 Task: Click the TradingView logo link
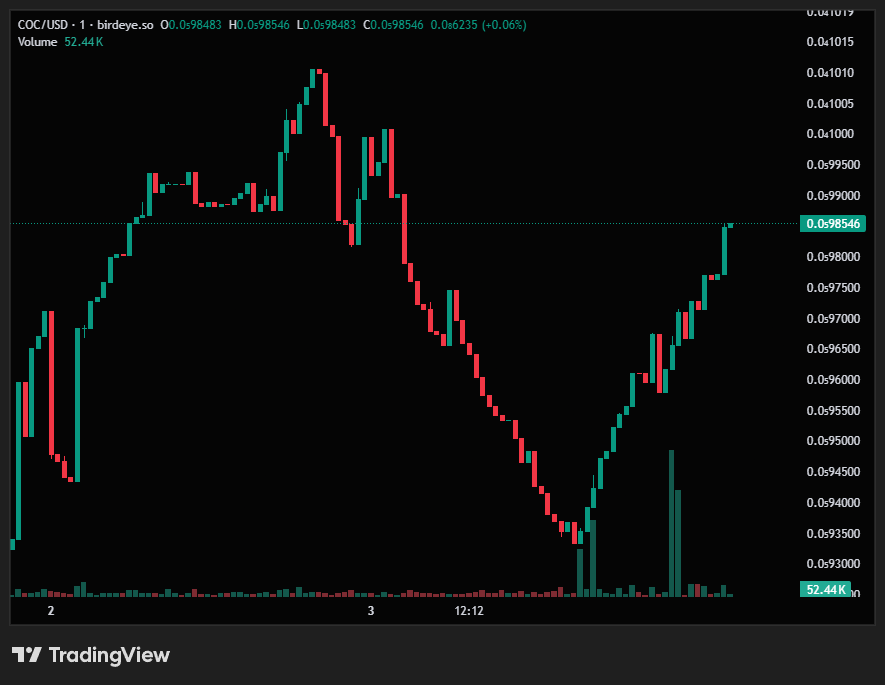click(91, 655)
